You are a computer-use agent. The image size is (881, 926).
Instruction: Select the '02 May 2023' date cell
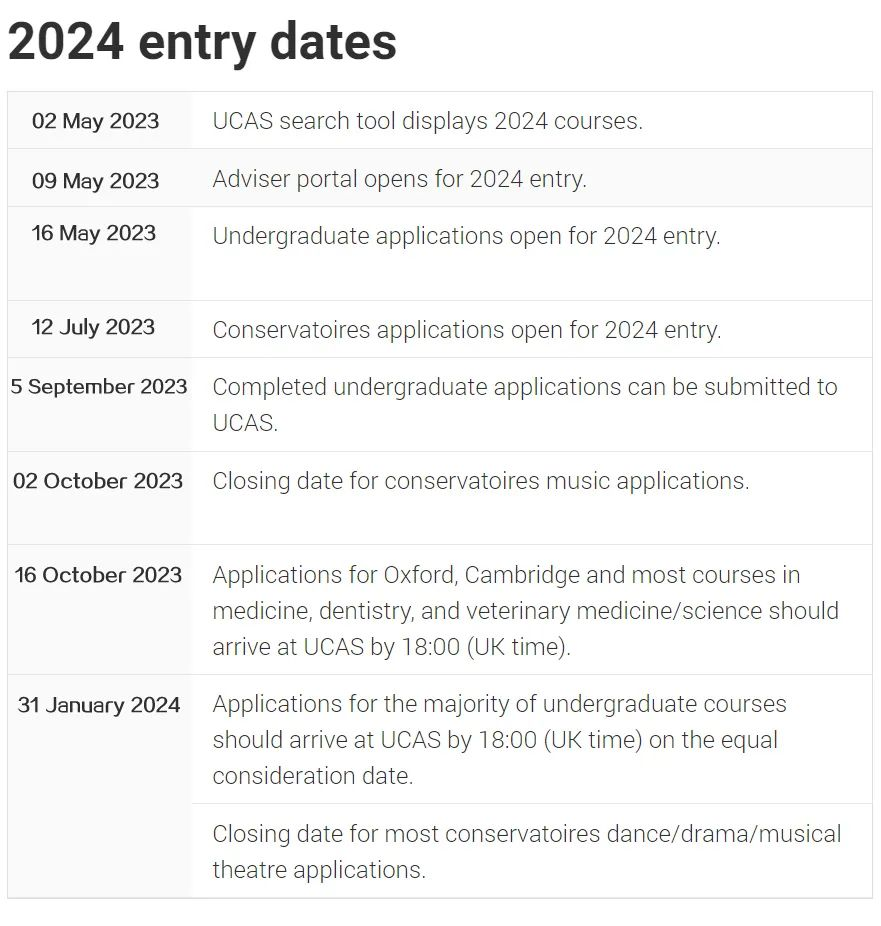pyautogui.click(x=96, y=121)
